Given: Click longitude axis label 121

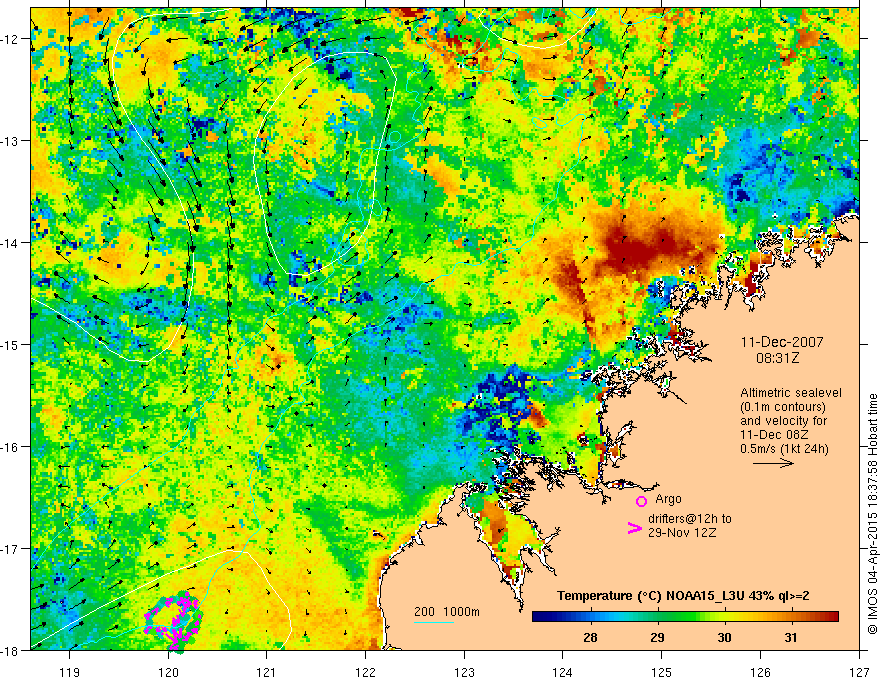Looking at the screenshot, I should click(x=267, y=672).
